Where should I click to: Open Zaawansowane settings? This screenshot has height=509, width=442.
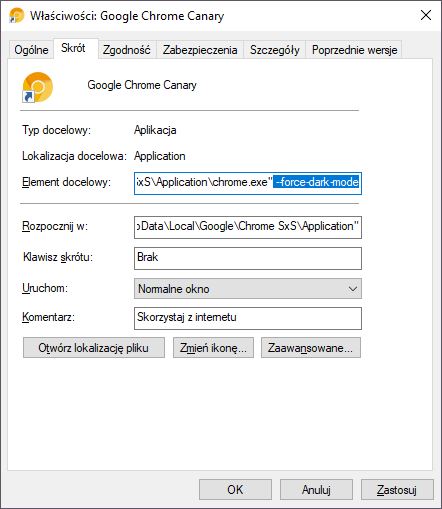311,348
